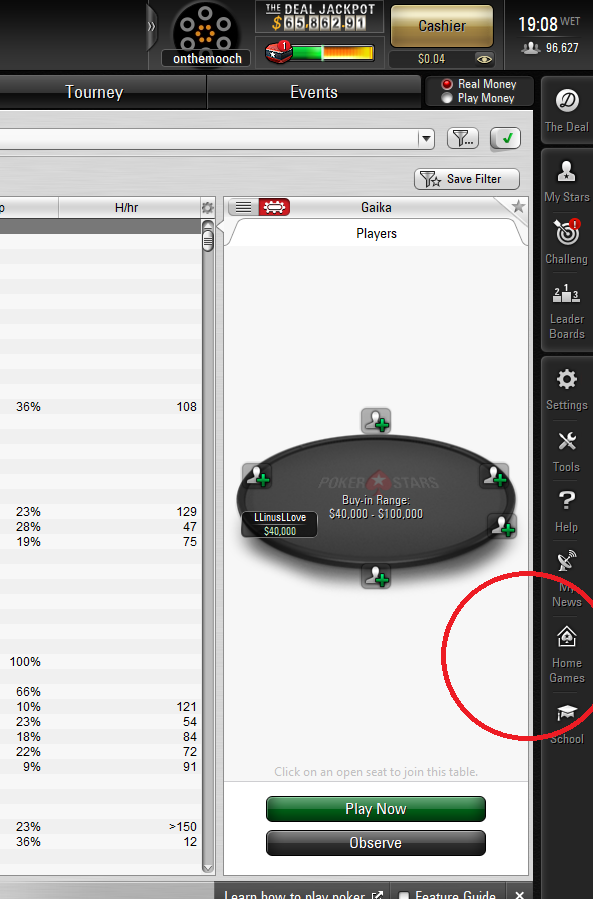Click the Observe button
Screen dimensions: 600x899
point(375,843)
